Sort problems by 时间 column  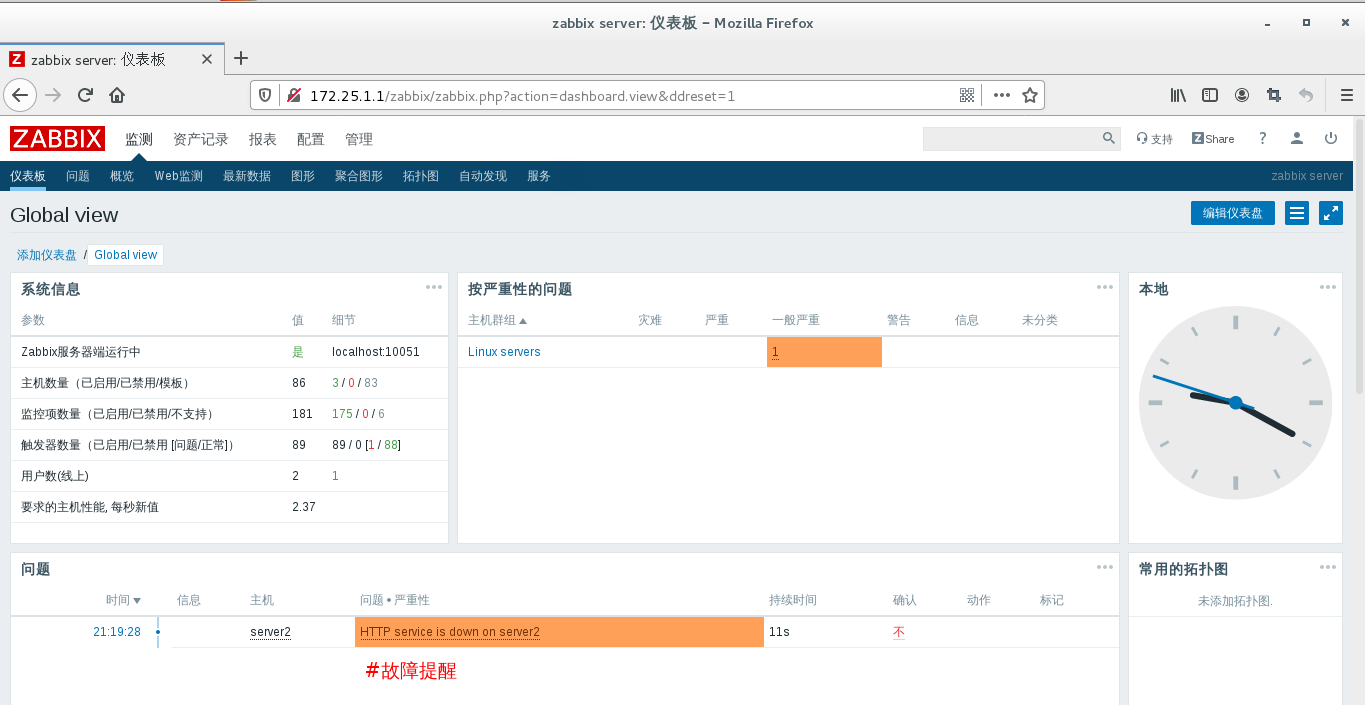coord(123,600)
